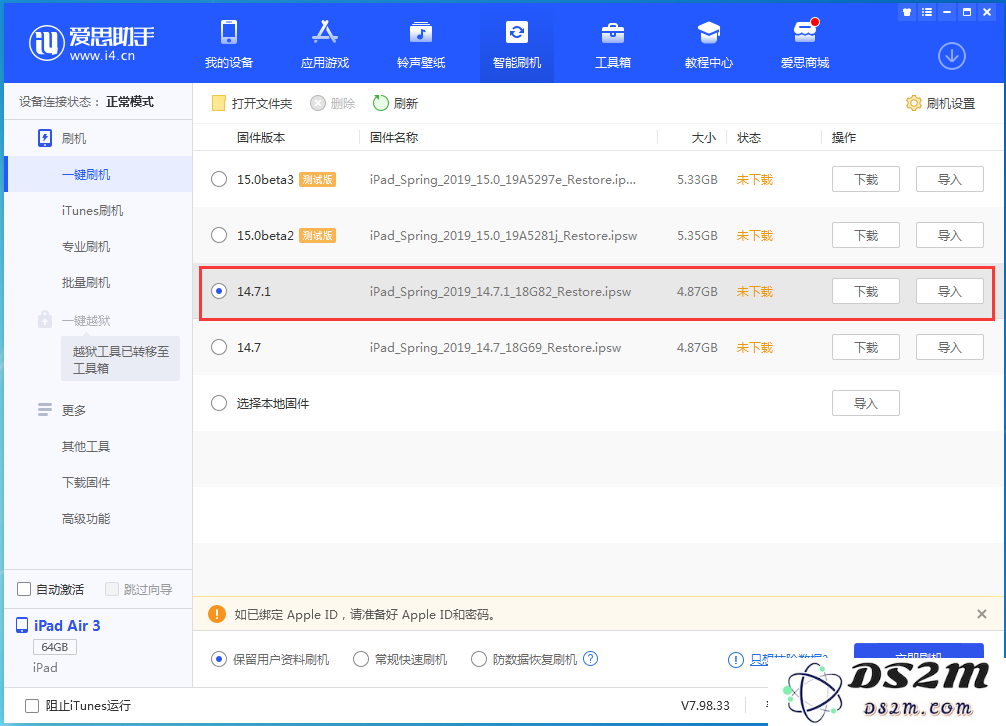Open 应用游戏 apps and games section
This screenshot has height=726, width=1006.
pyautogui.click(x=325, y=44)
